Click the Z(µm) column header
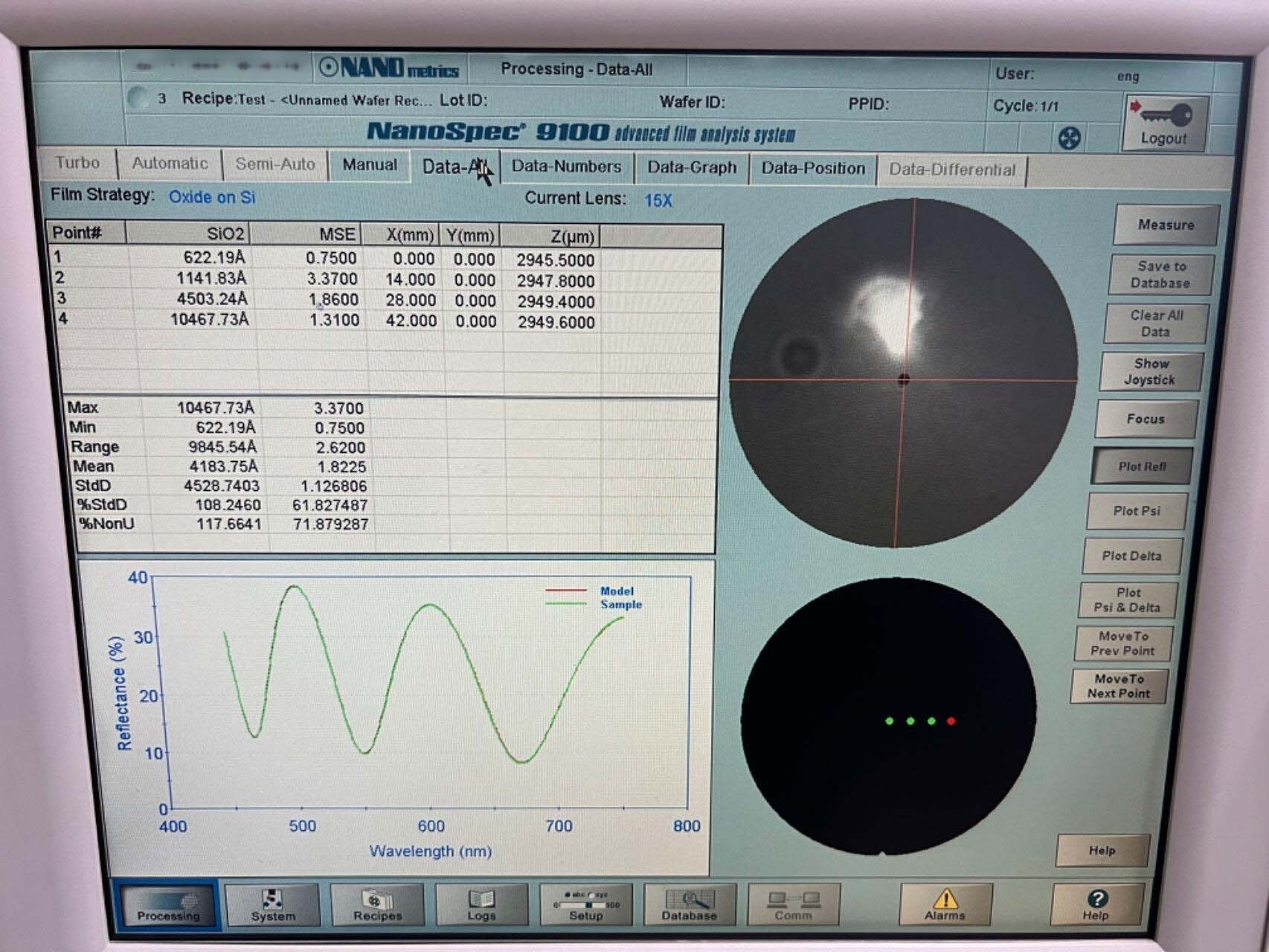1269x952 pixels. [x=550, y=237]
